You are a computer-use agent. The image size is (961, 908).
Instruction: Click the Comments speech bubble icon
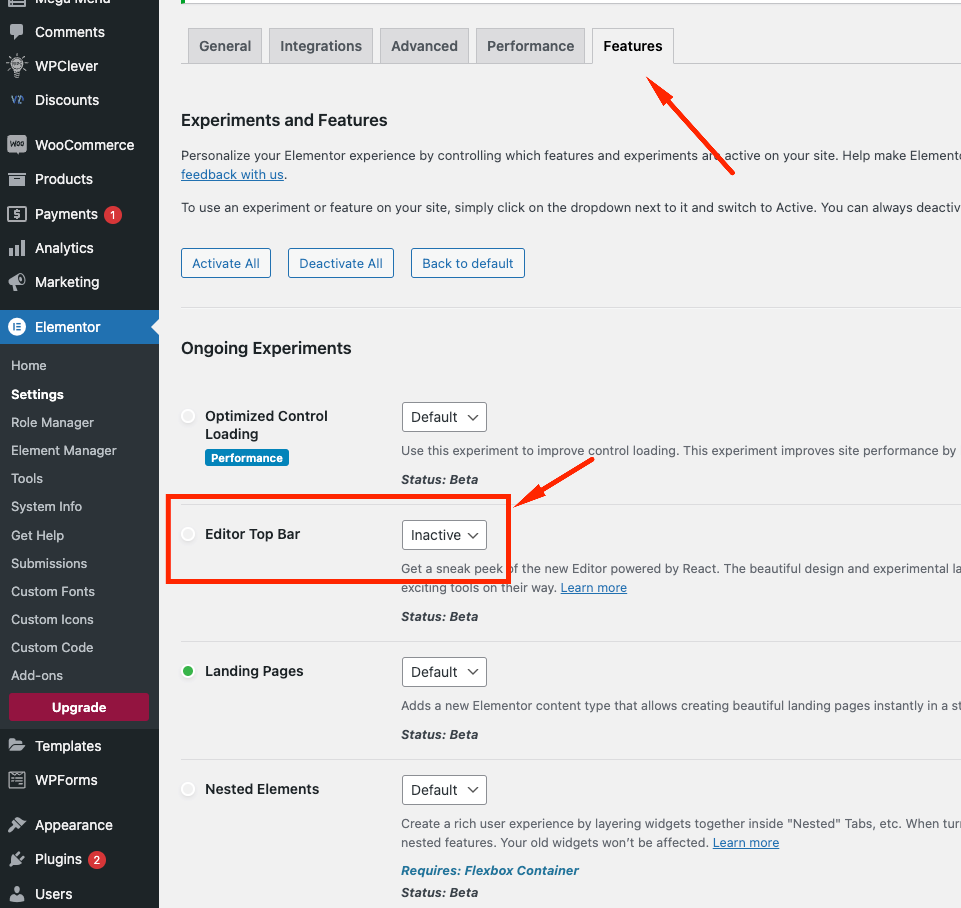click(17, 32)
